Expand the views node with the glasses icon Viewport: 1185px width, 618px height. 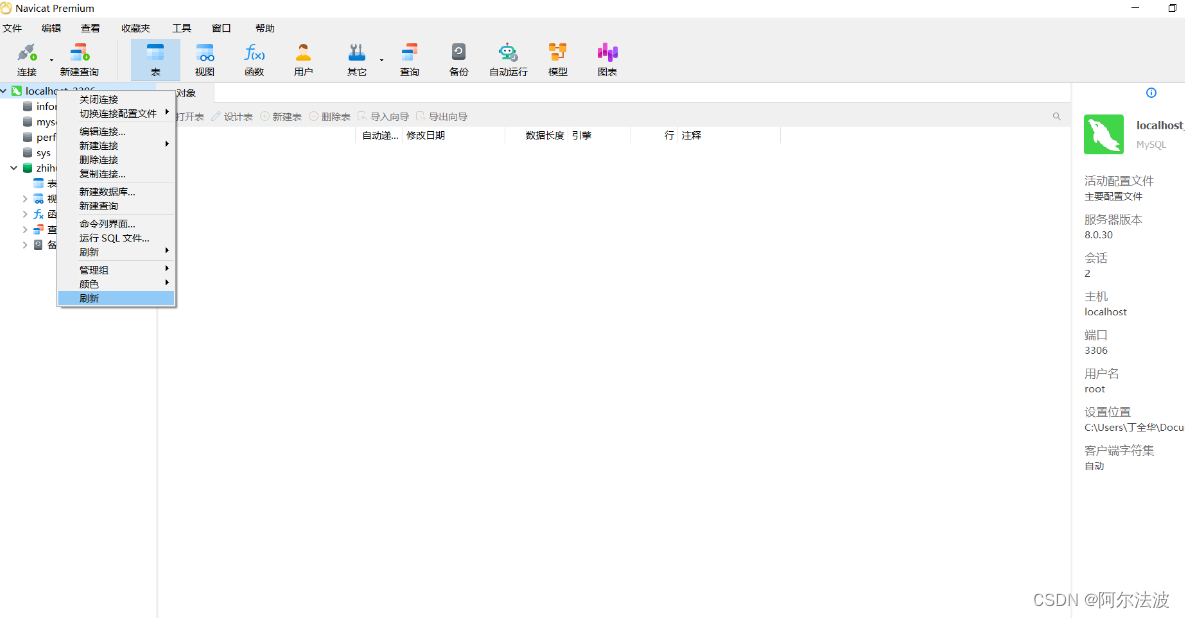tap(24, 199)
